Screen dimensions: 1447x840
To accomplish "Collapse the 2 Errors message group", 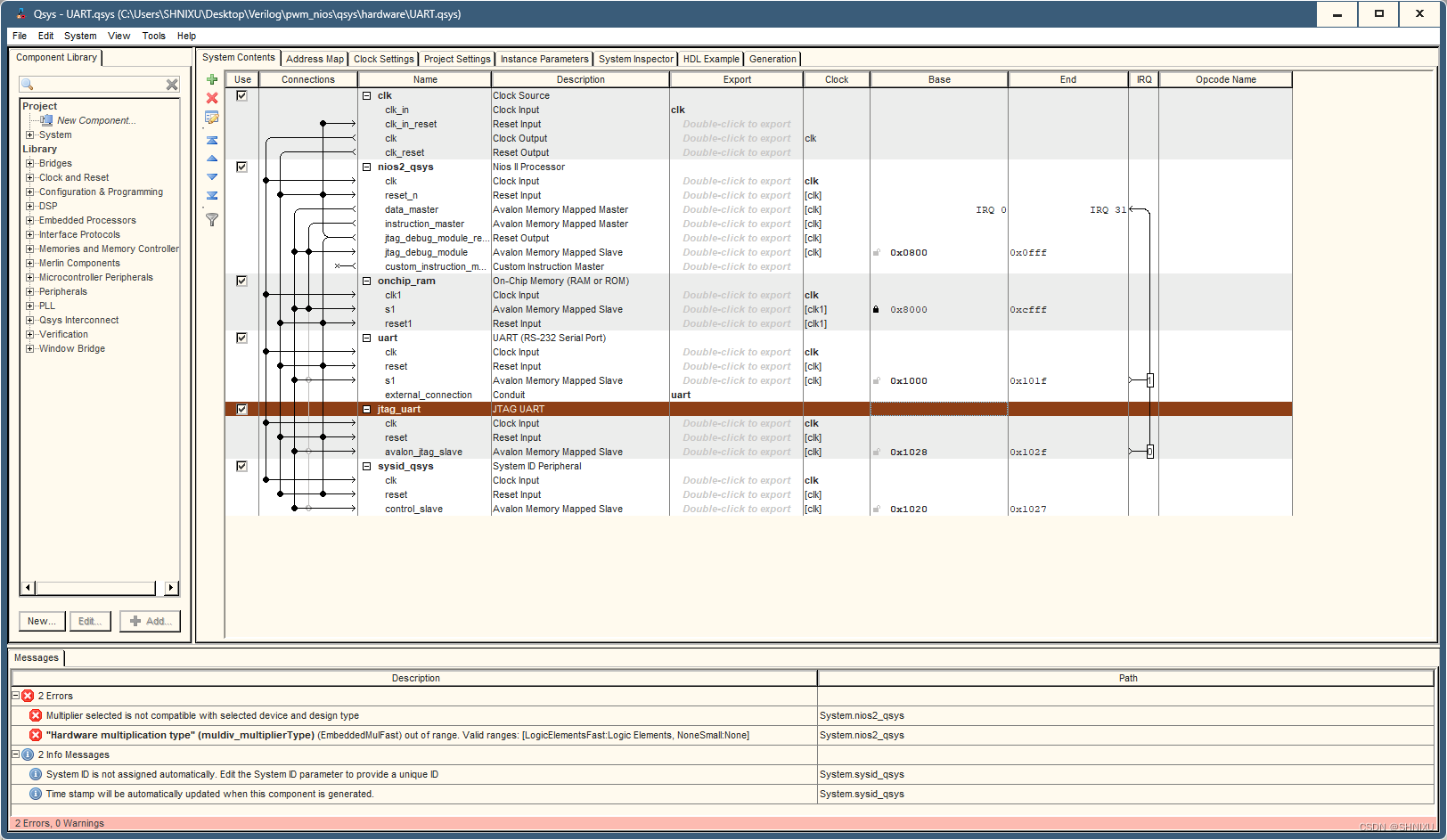I will (15, 696).
